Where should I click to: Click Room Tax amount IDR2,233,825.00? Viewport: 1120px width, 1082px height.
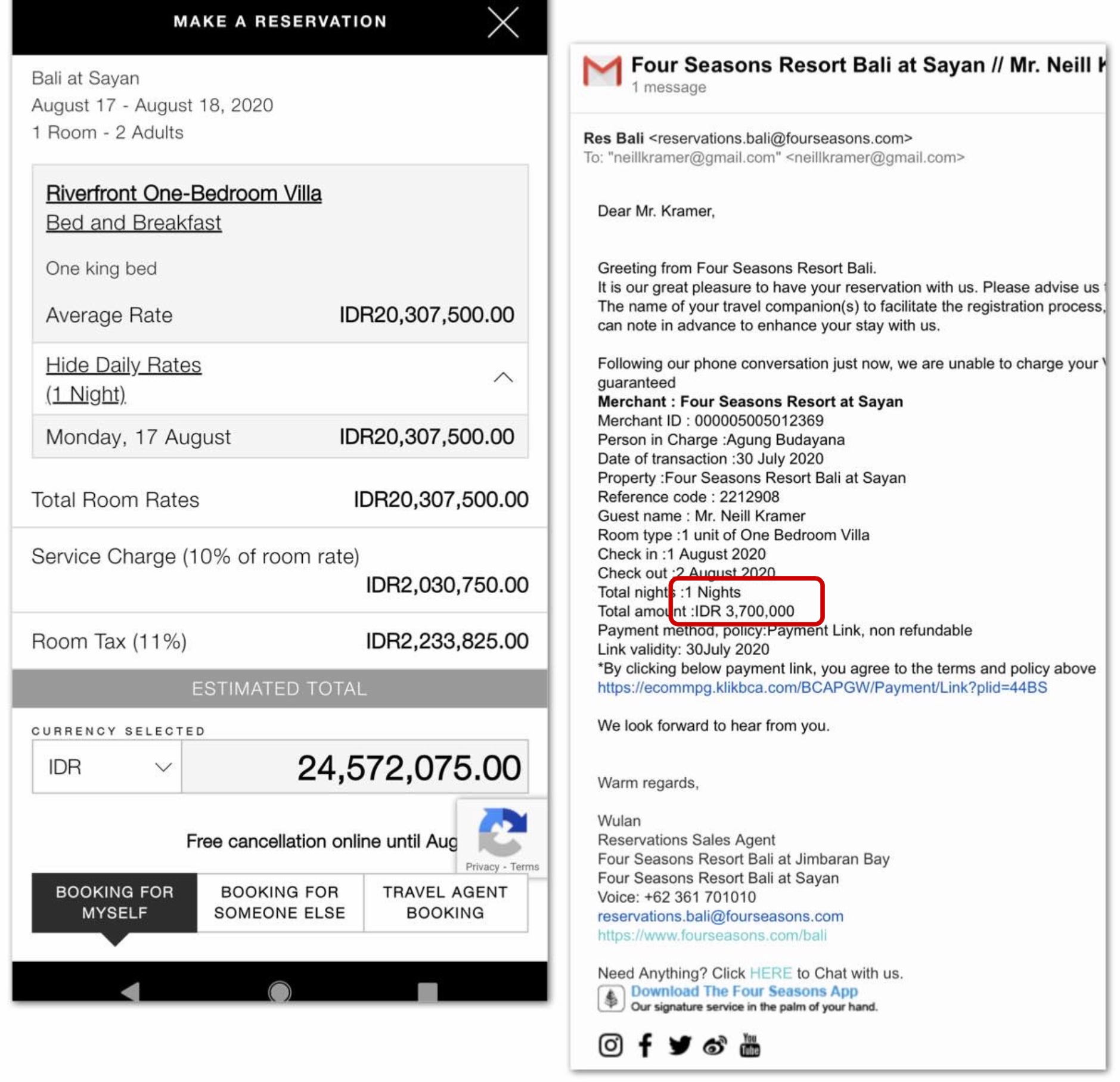click(447, 641)
